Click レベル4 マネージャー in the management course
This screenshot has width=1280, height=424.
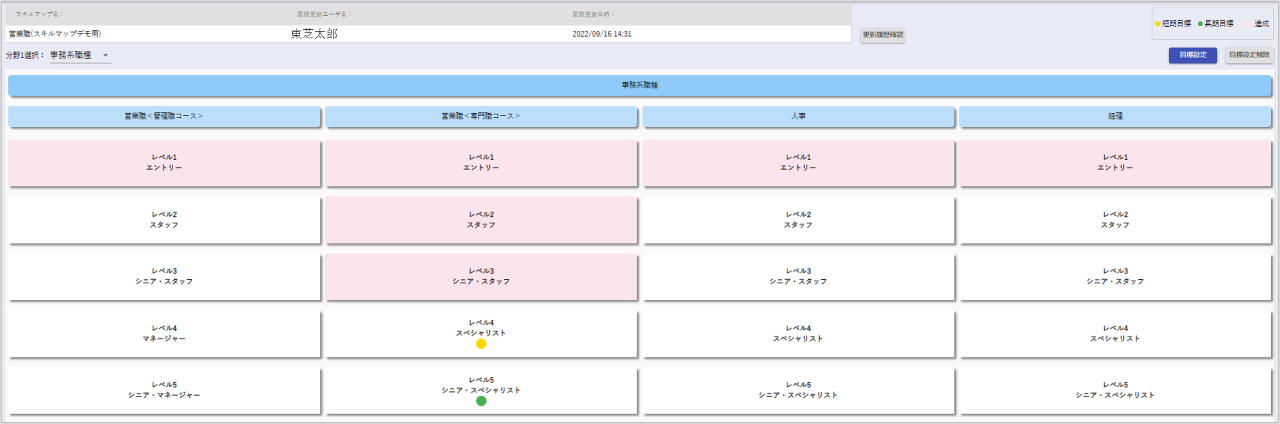(164, 333)
